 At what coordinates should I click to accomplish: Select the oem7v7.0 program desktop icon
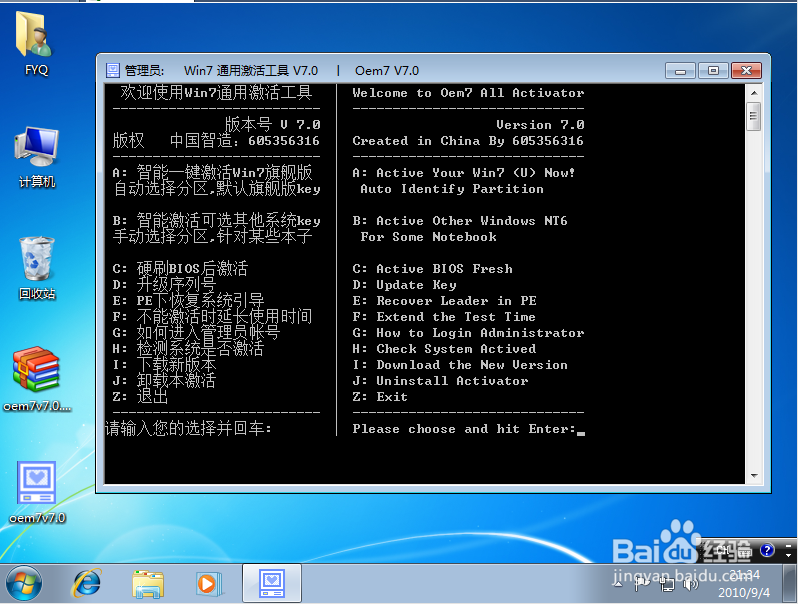point(37,492)
